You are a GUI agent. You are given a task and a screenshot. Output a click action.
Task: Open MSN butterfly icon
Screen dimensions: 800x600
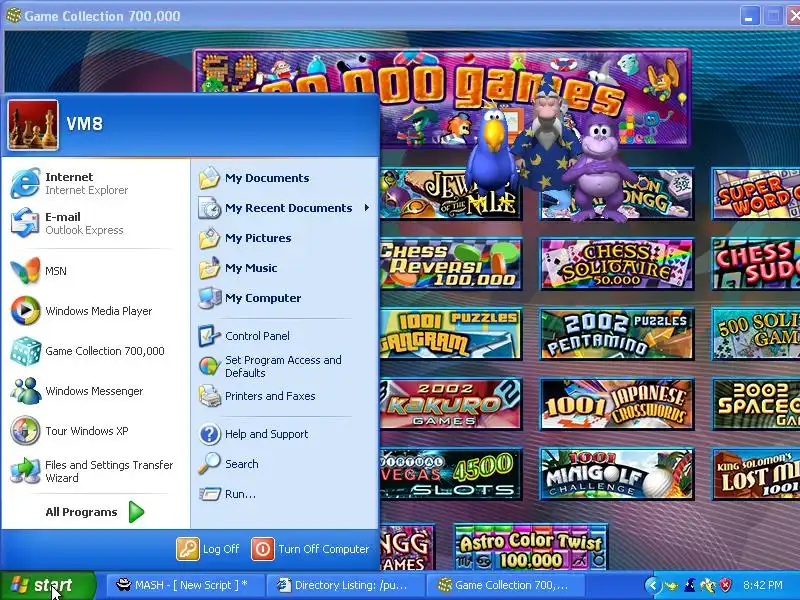(x=25, y=271)
